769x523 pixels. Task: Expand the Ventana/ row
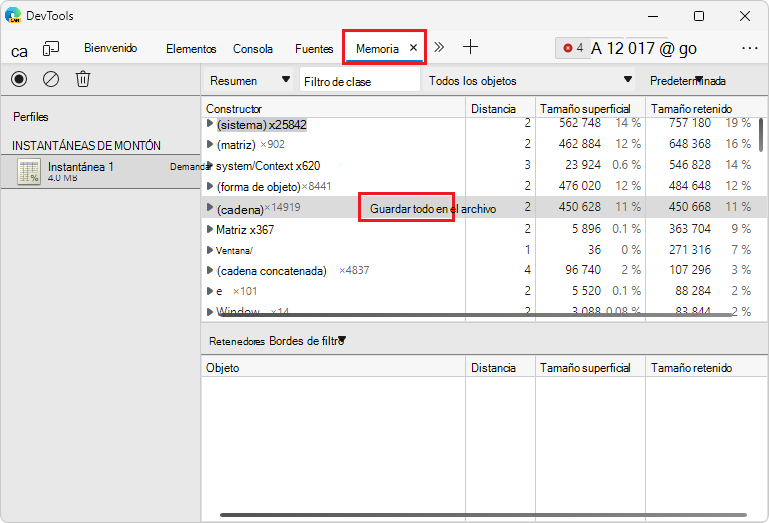tap(210, 250)
